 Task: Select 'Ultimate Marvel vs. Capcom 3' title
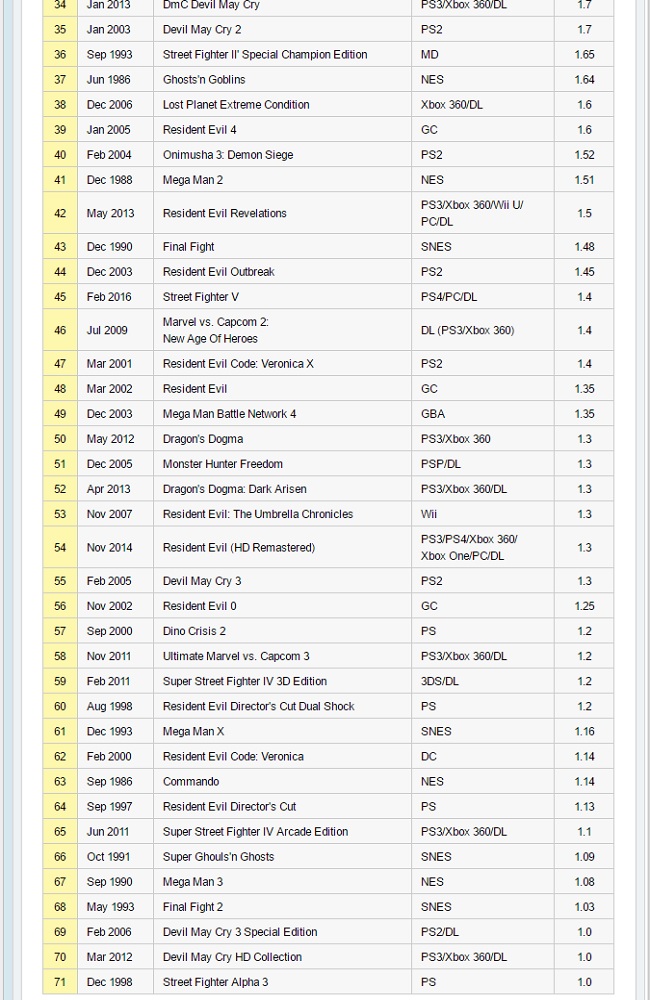pos(236,657)
